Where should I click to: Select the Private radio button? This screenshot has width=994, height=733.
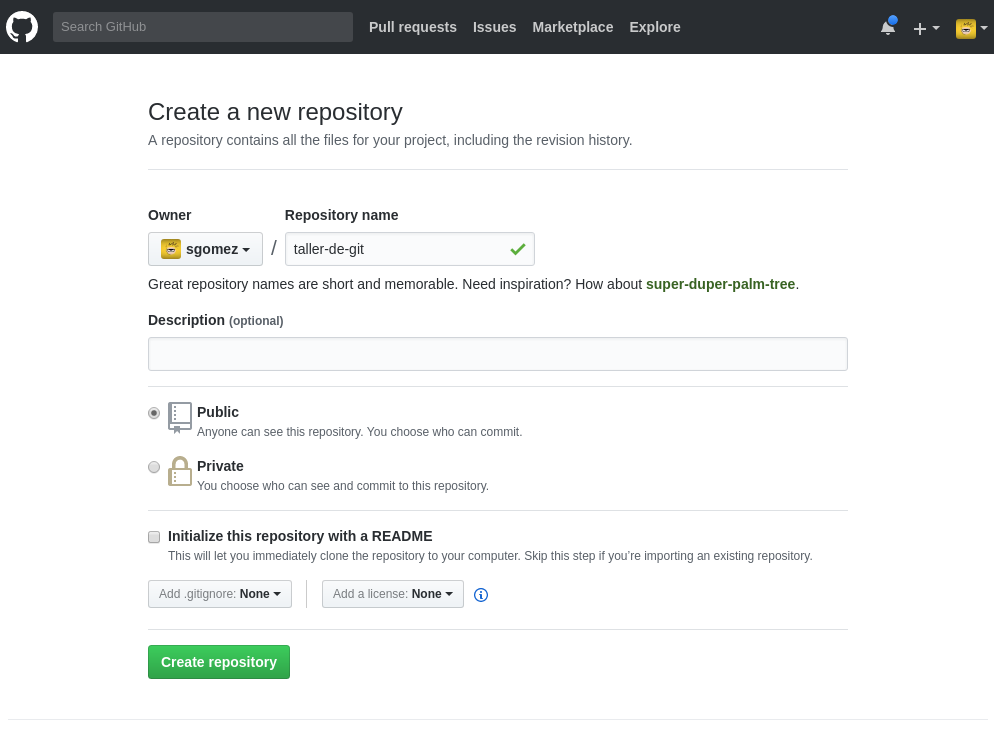tap(154, 467)
